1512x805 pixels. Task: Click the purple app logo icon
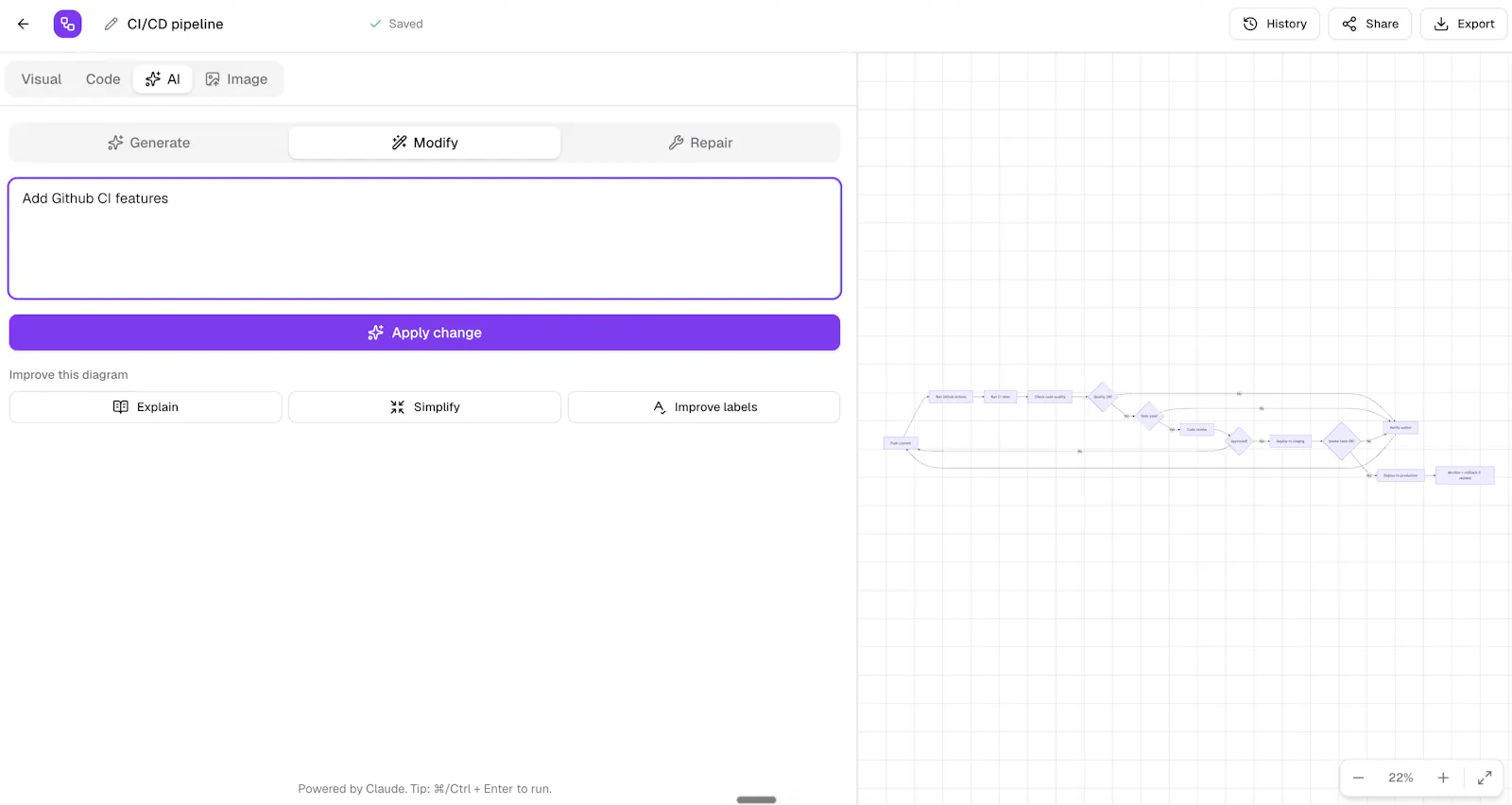[x=67, y=24]
